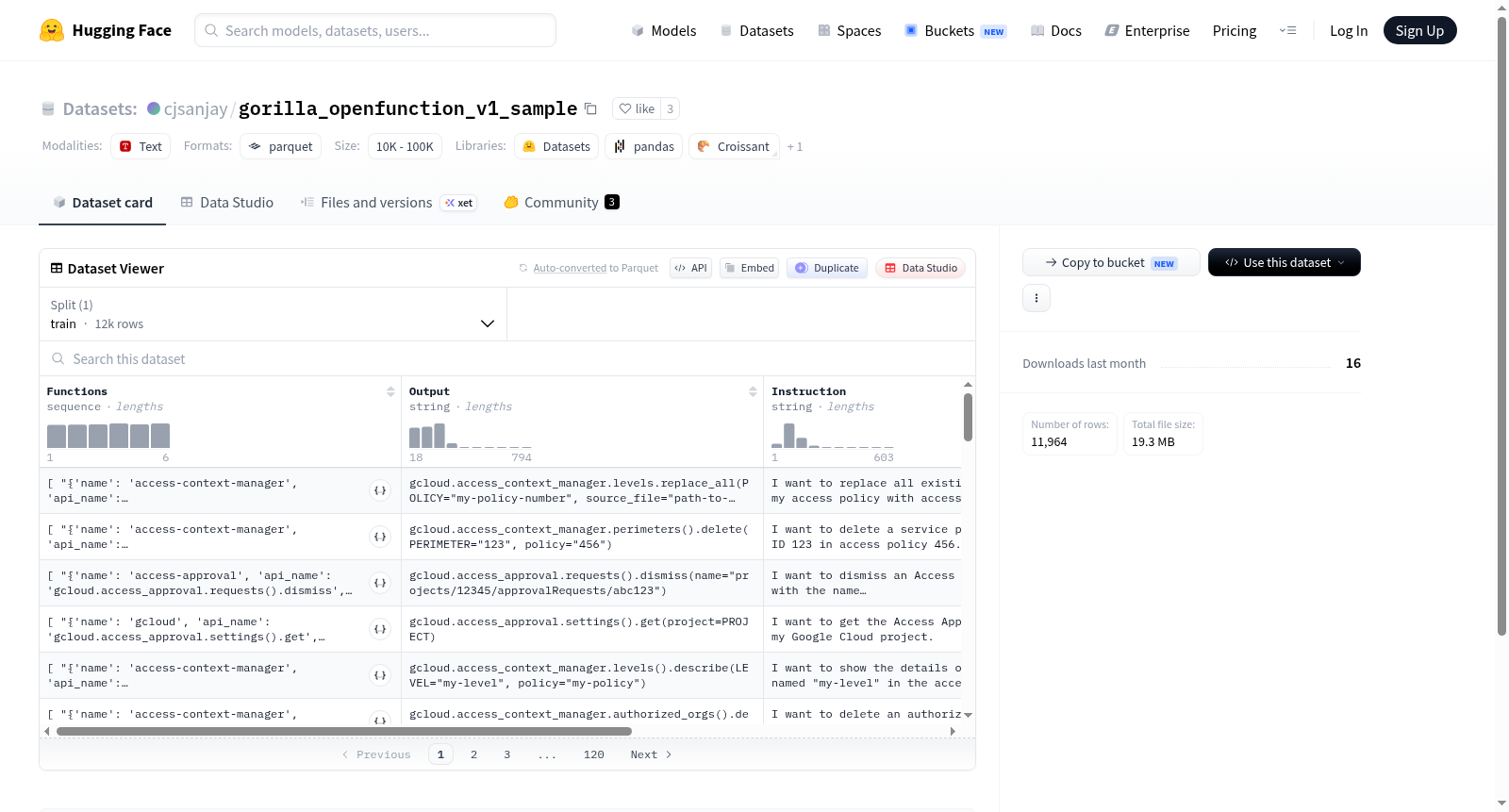Open Docs page
This screenshot has width=1509, height=812.
point(1056,30)
